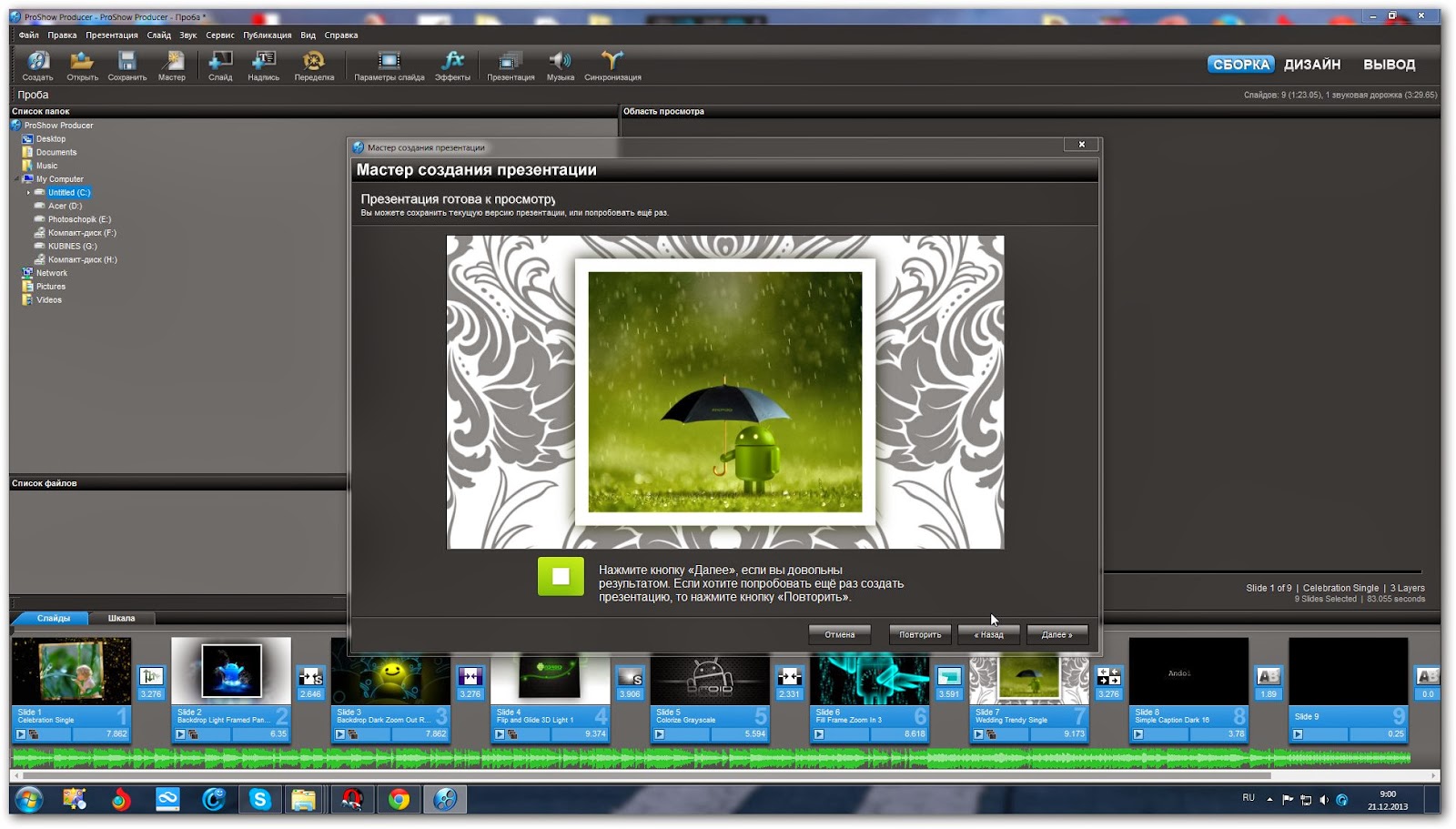The image size is (1456, 829).
Task: Select Pictures in the folder list
Action: pos(51,287)
